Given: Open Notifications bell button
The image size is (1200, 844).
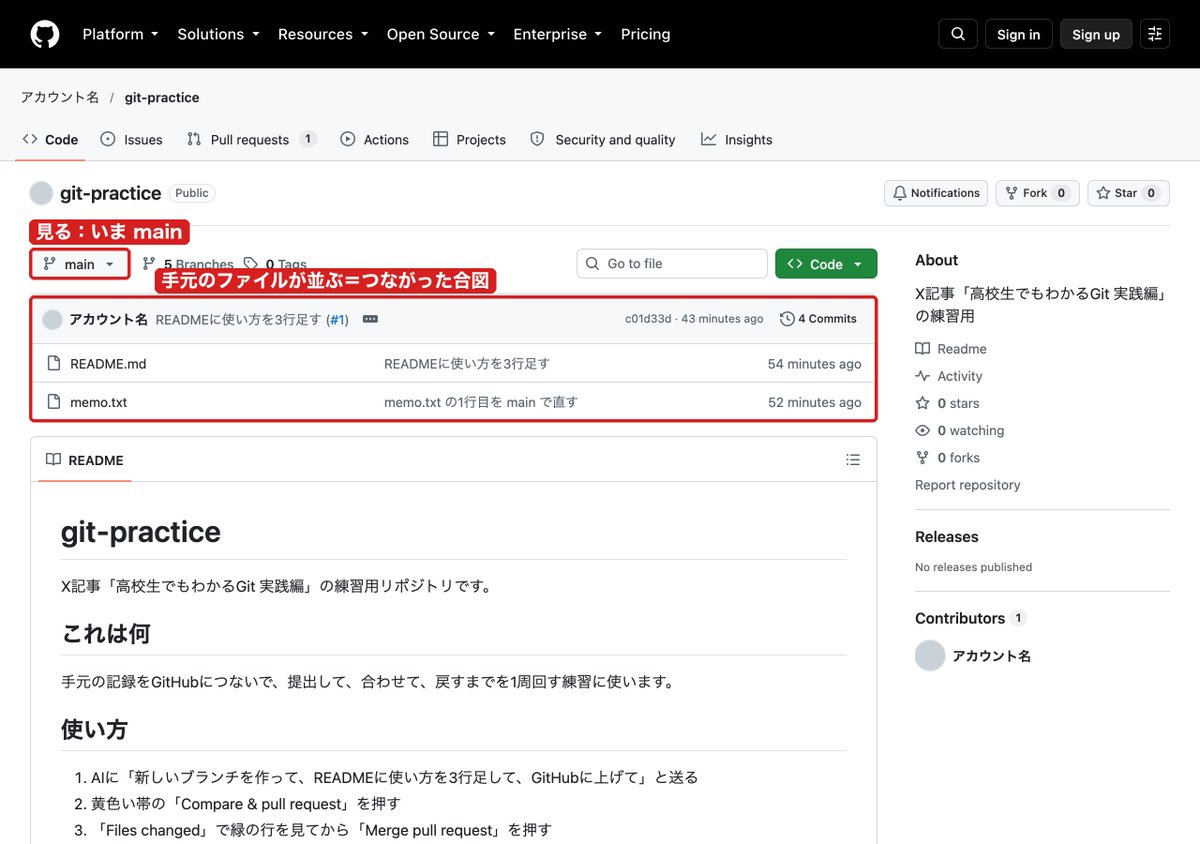Looking at the screenshot, I should coord(936,193).
